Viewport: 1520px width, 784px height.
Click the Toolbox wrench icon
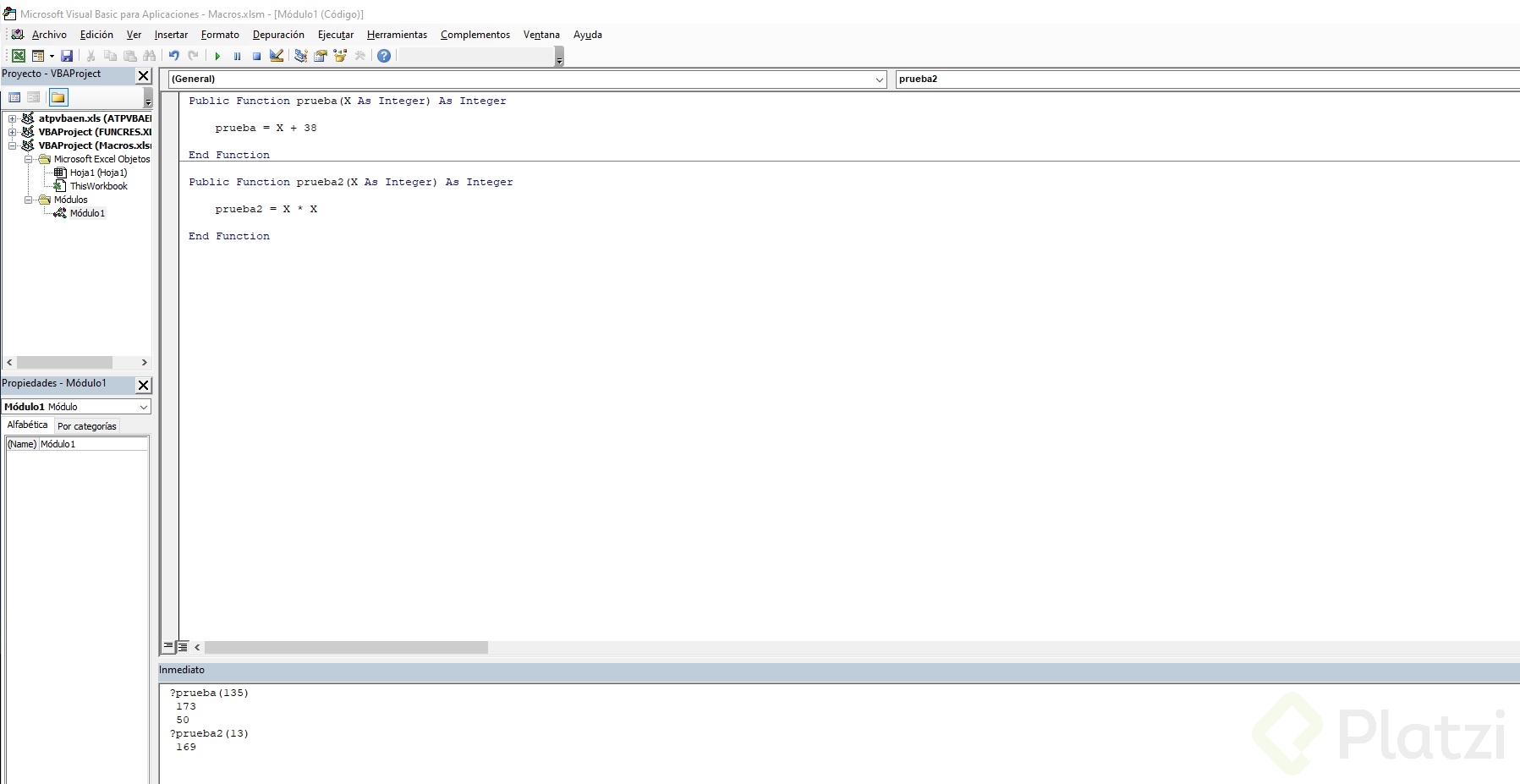[x=359, y=56]
